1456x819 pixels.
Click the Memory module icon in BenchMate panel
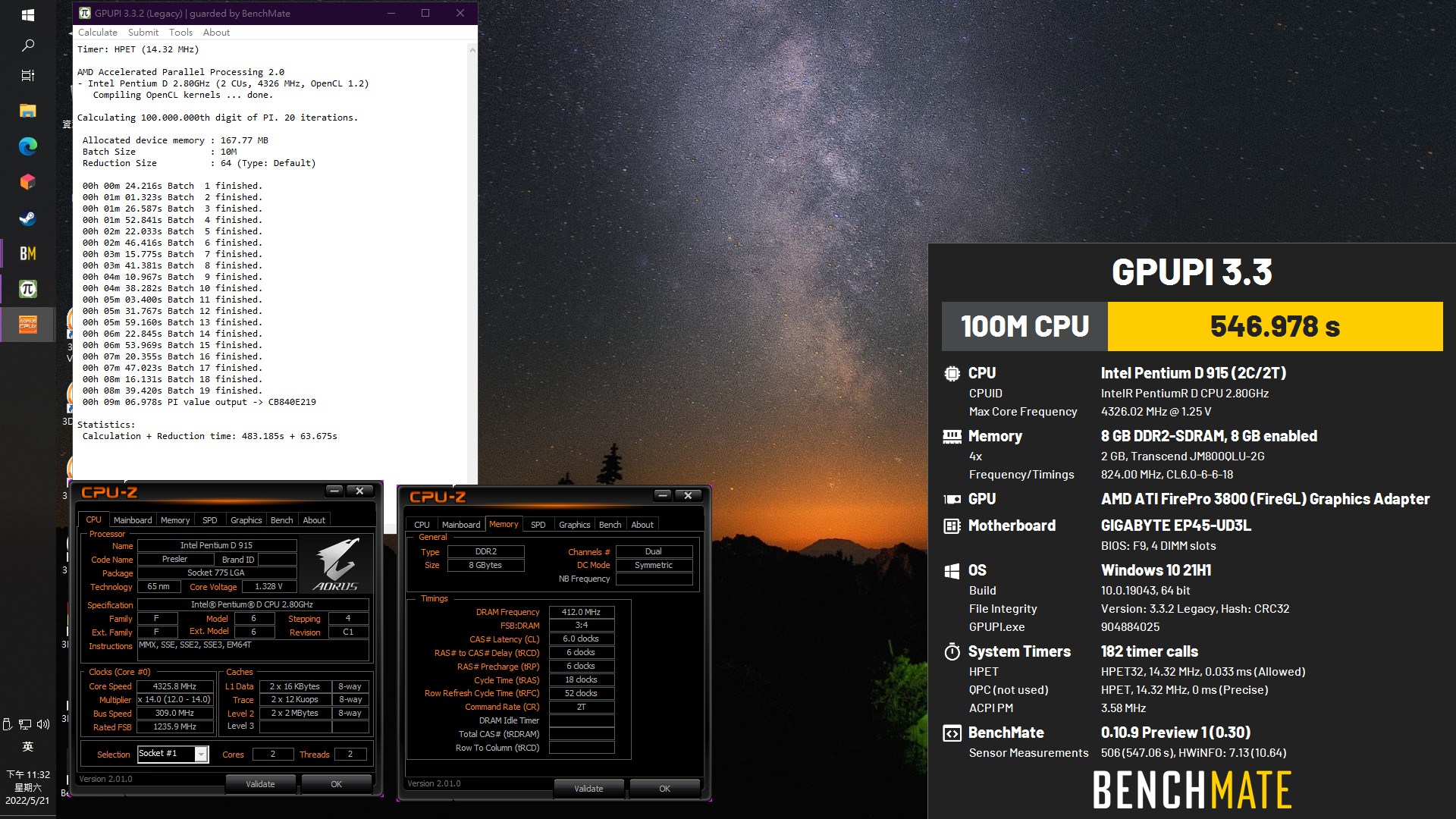point(952,436)
